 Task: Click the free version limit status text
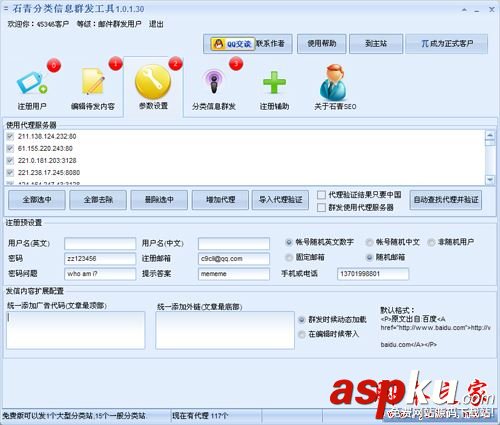[74, 416]
